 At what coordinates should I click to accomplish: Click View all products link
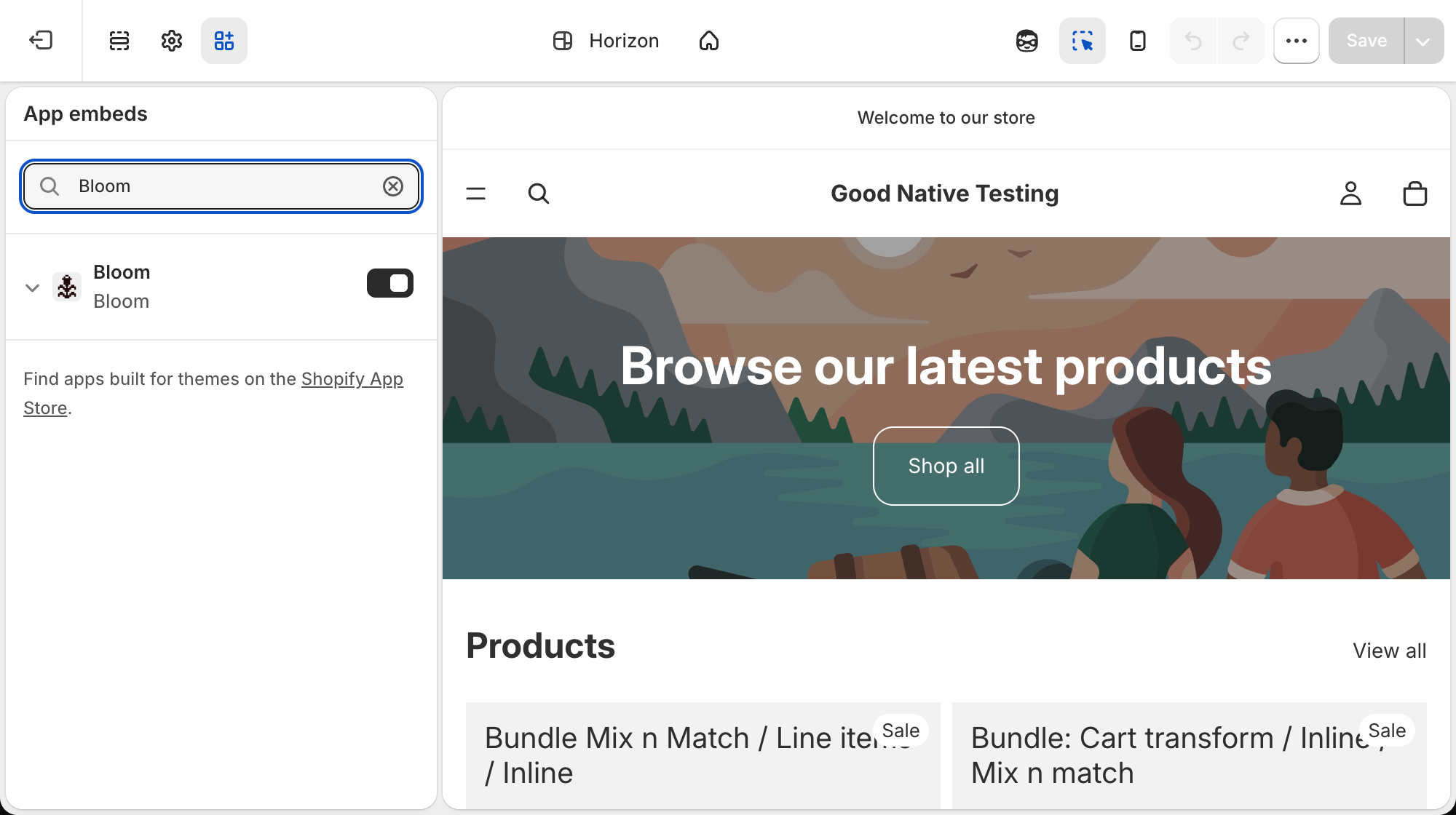(x=1390, y=651)
